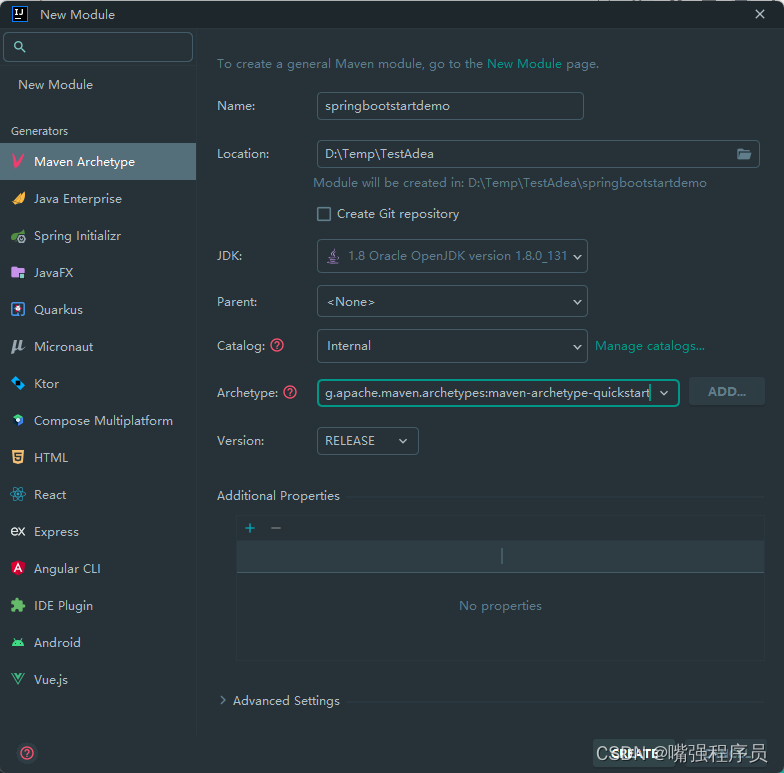Select the HTML generator icon
This screenshot has width=784, height=773.
(18, 457)
